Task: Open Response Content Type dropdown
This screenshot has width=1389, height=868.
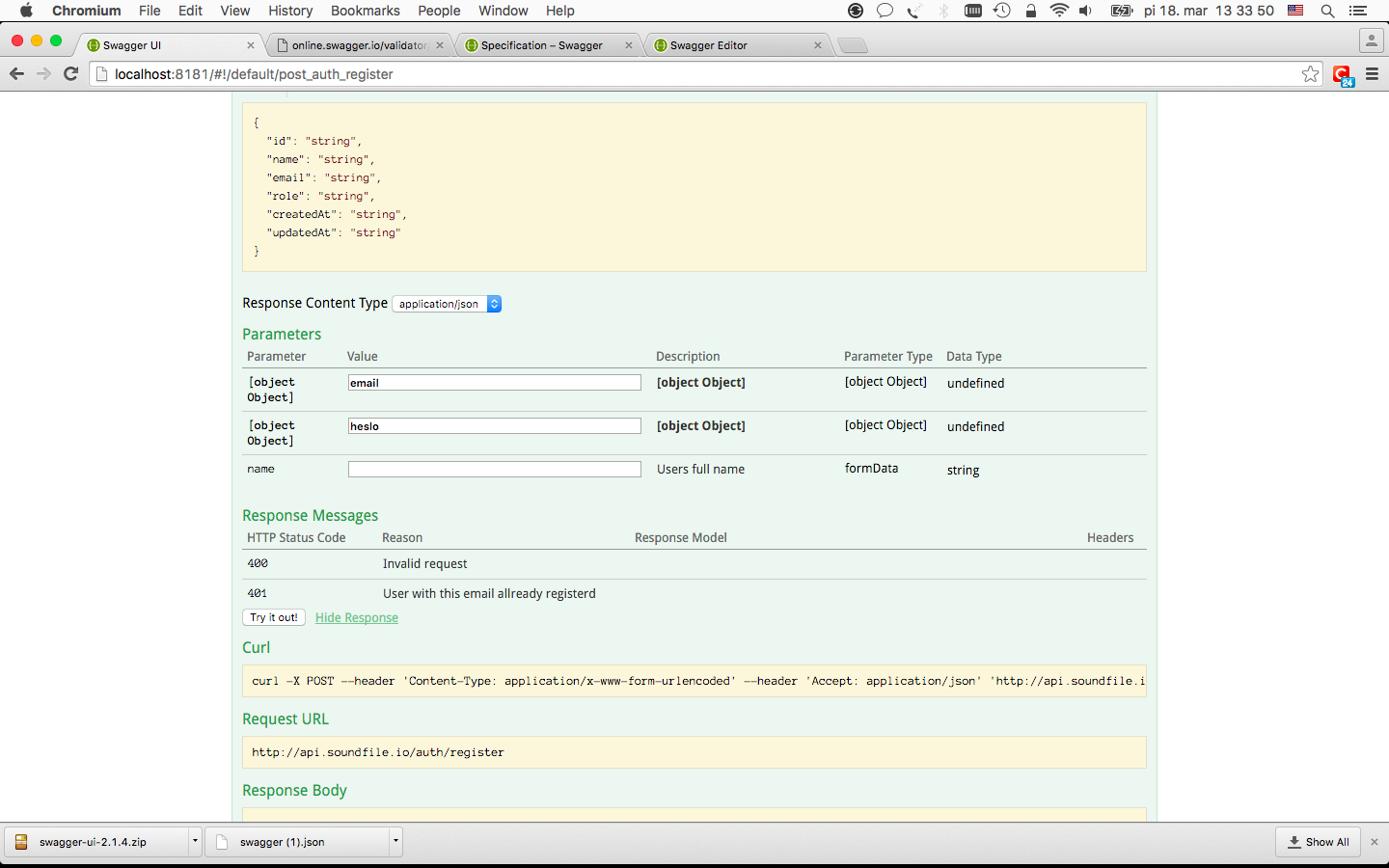Action: 447,304
